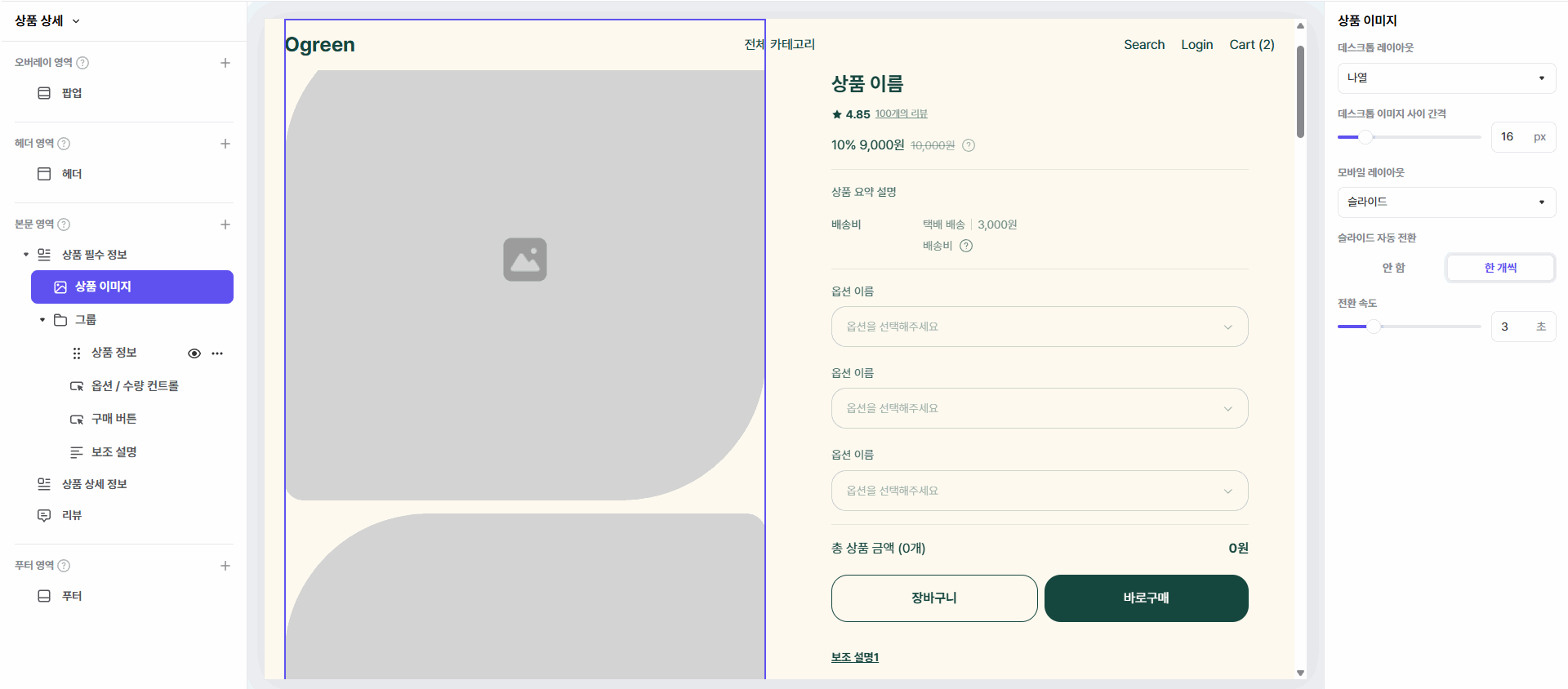
Task: Click the 상품 상세 정보 section icon
Action: [44, 484]
